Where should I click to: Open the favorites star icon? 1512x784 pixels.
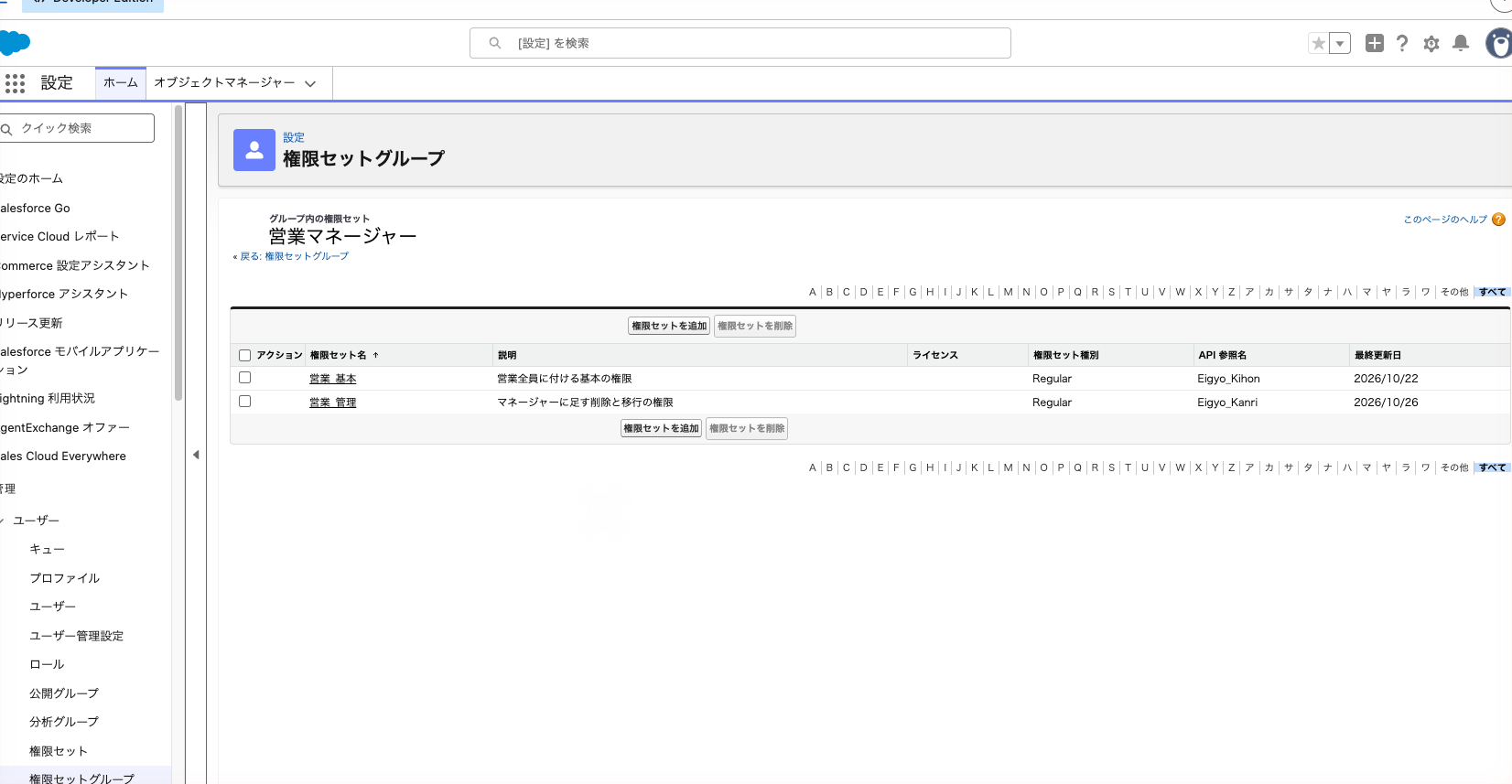[1318, 43]
